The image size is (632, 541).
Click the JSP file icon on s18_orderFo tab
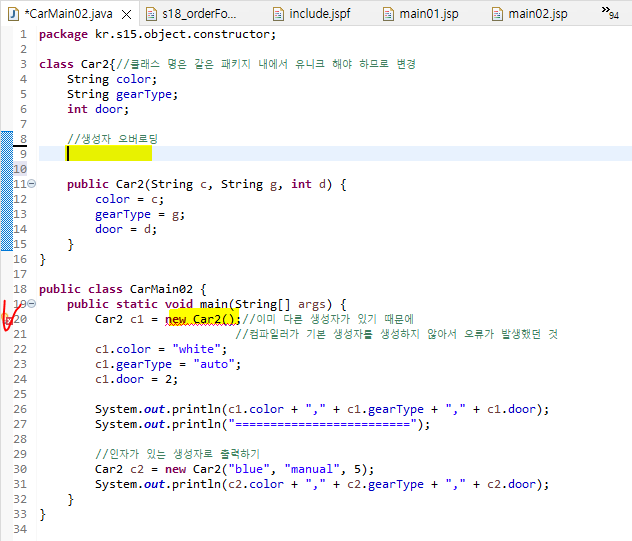coord(151,15)
